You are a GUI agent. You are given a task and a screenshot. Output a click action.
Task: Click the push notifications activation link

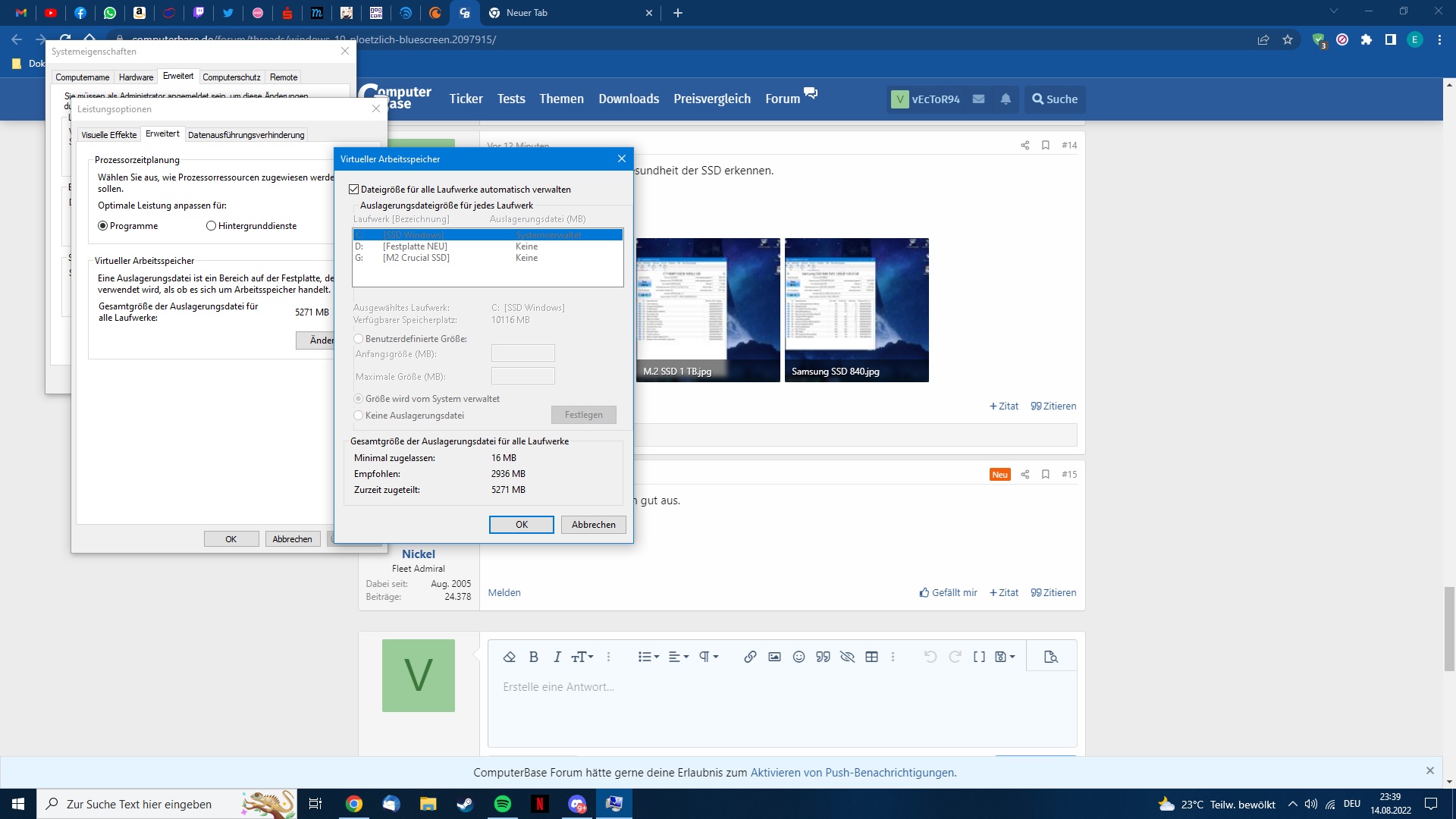853,773
